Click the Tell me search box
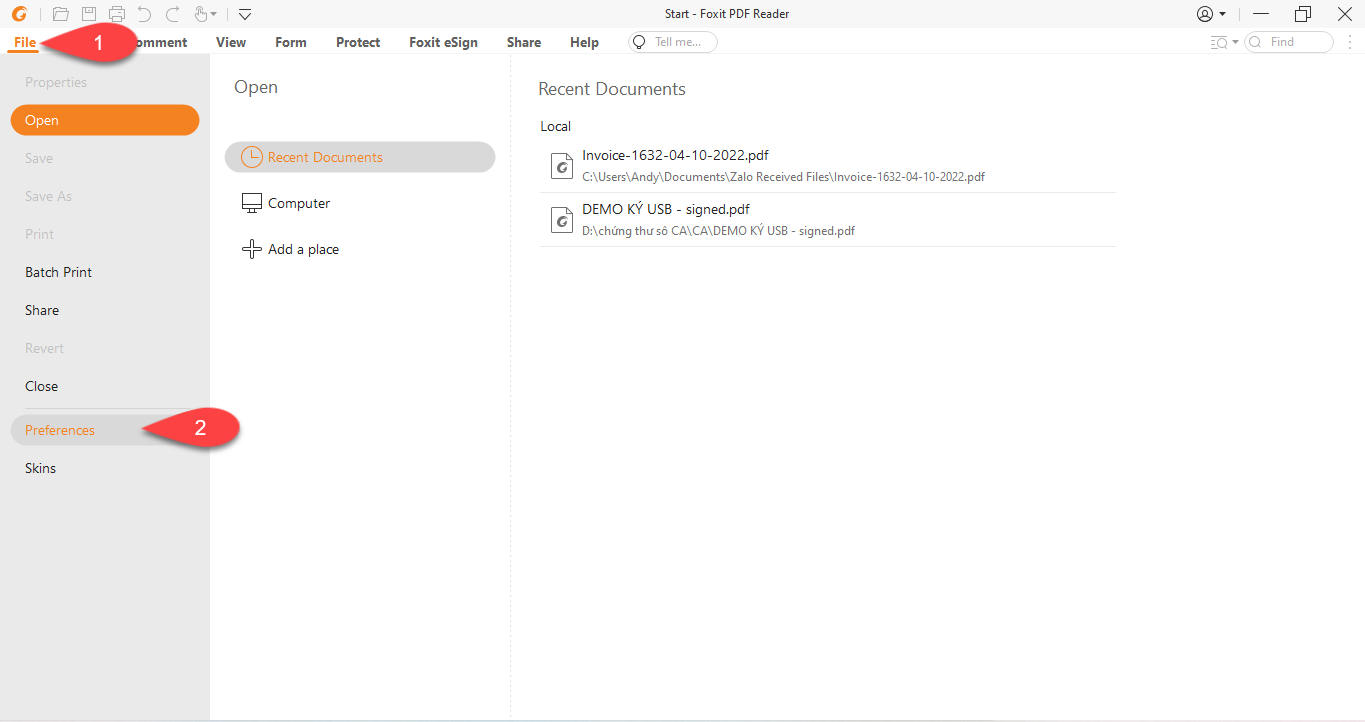Screen dimensions: 1365x722 [x=672, y=42]
